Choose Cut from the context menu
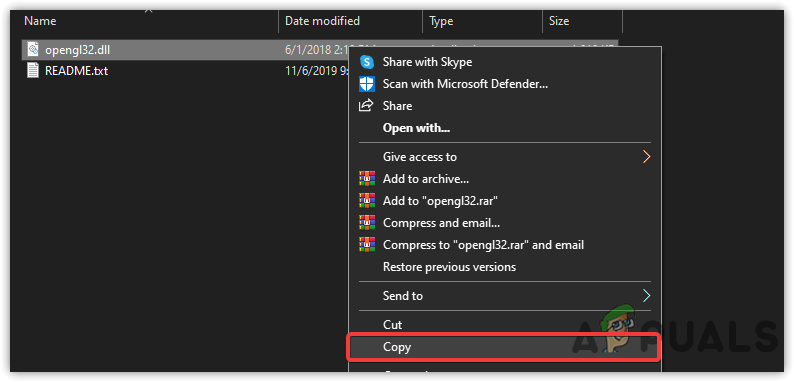This screenshot has height=382, width=794. tap(504, 324)
